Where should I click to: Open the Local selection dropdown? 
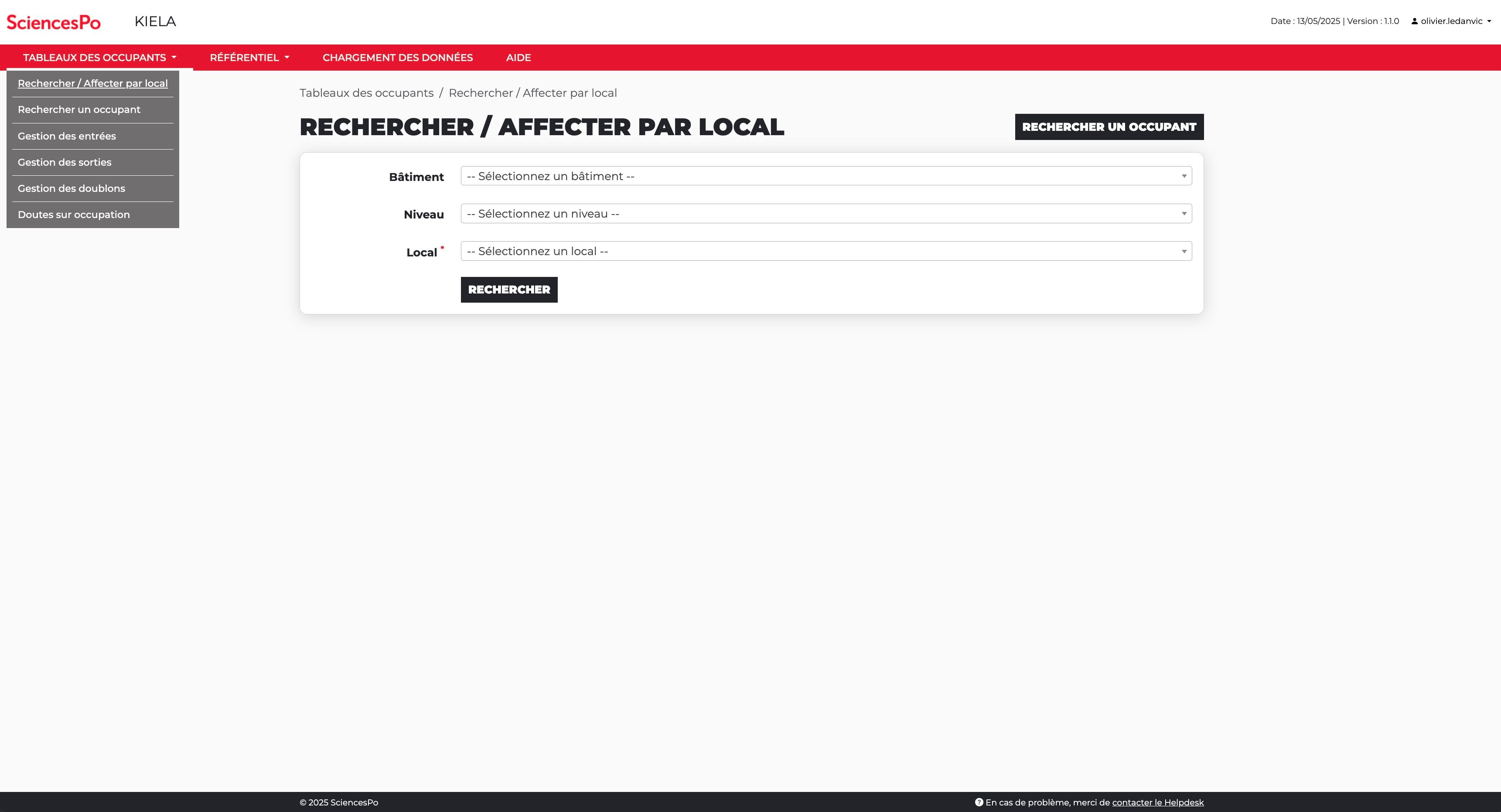click(826, 251)
